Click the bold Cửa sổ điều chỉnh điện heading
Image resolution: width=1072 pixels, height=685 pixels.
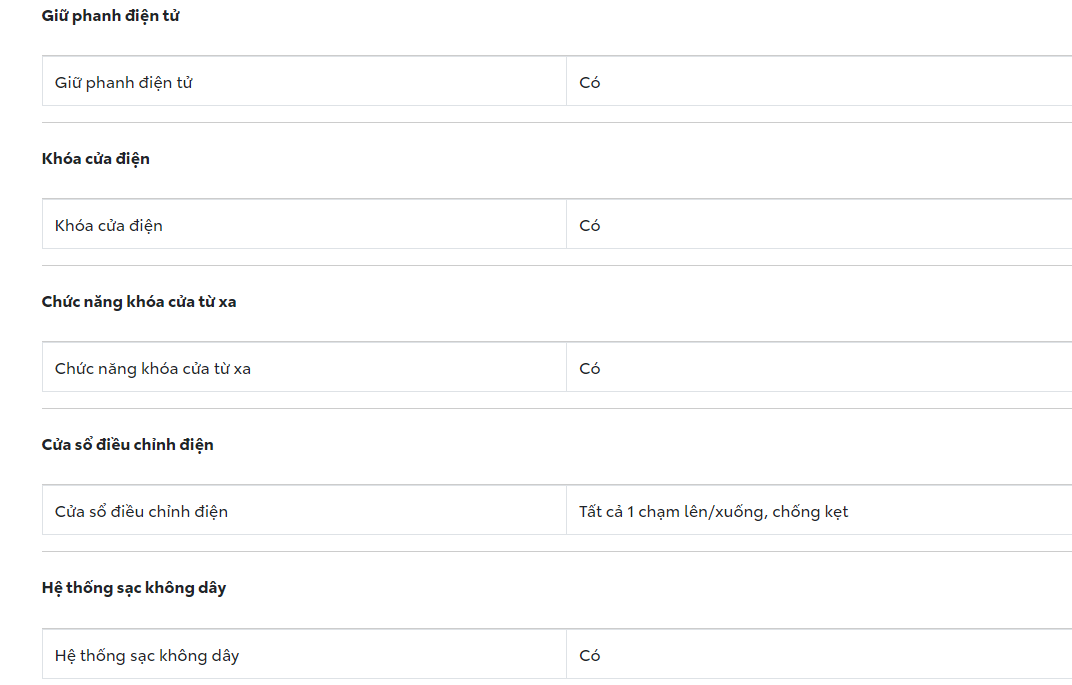pyautogui.click(x=128, y=445)
